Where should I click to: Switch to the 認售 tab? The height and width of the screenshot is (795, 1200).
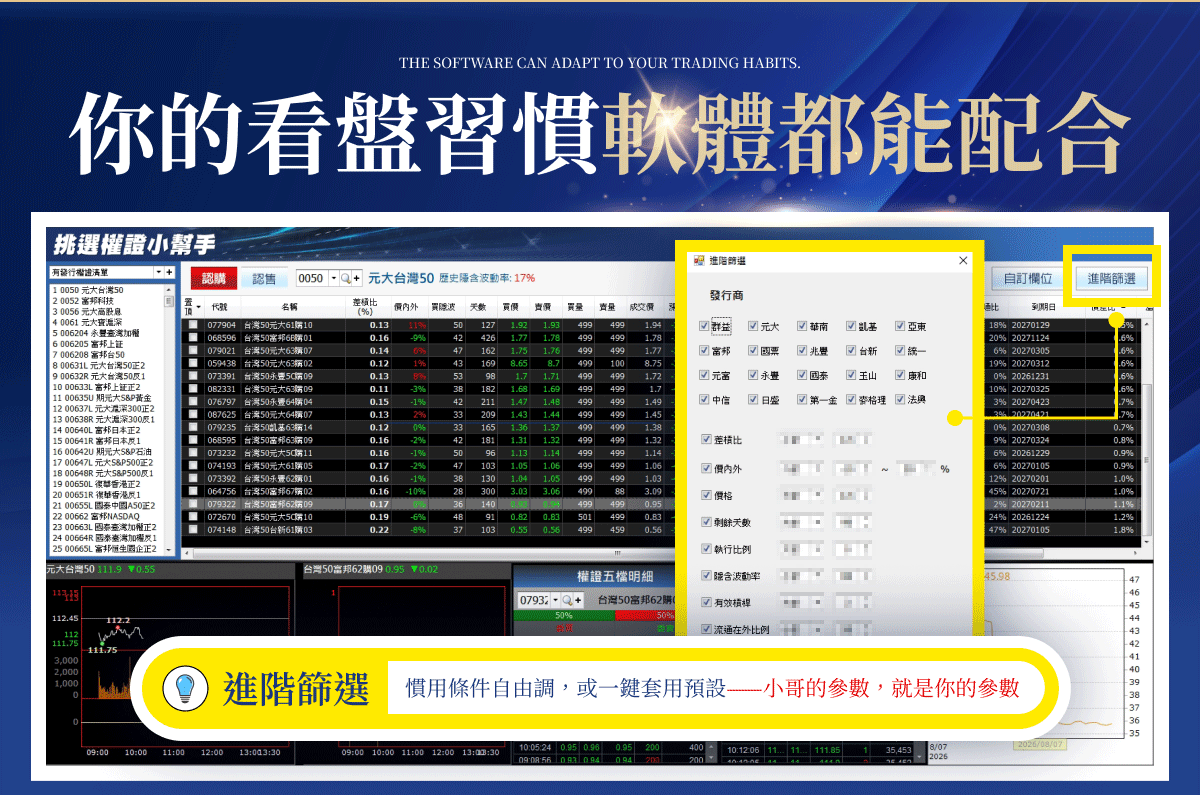[x=264, y=279]
